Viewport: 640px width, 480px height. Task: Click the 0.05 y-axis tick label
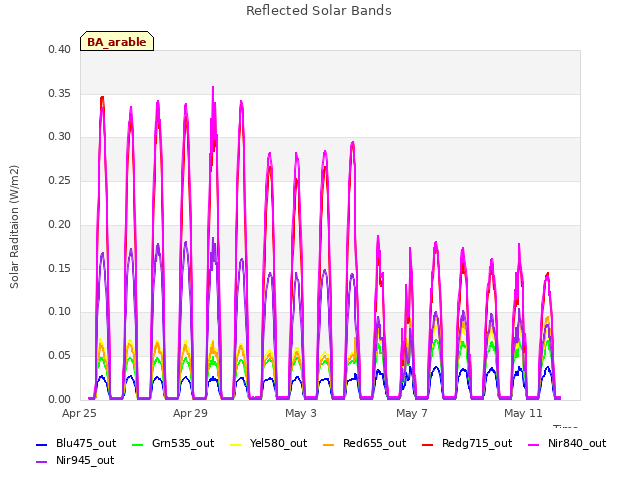coord(59,356)
